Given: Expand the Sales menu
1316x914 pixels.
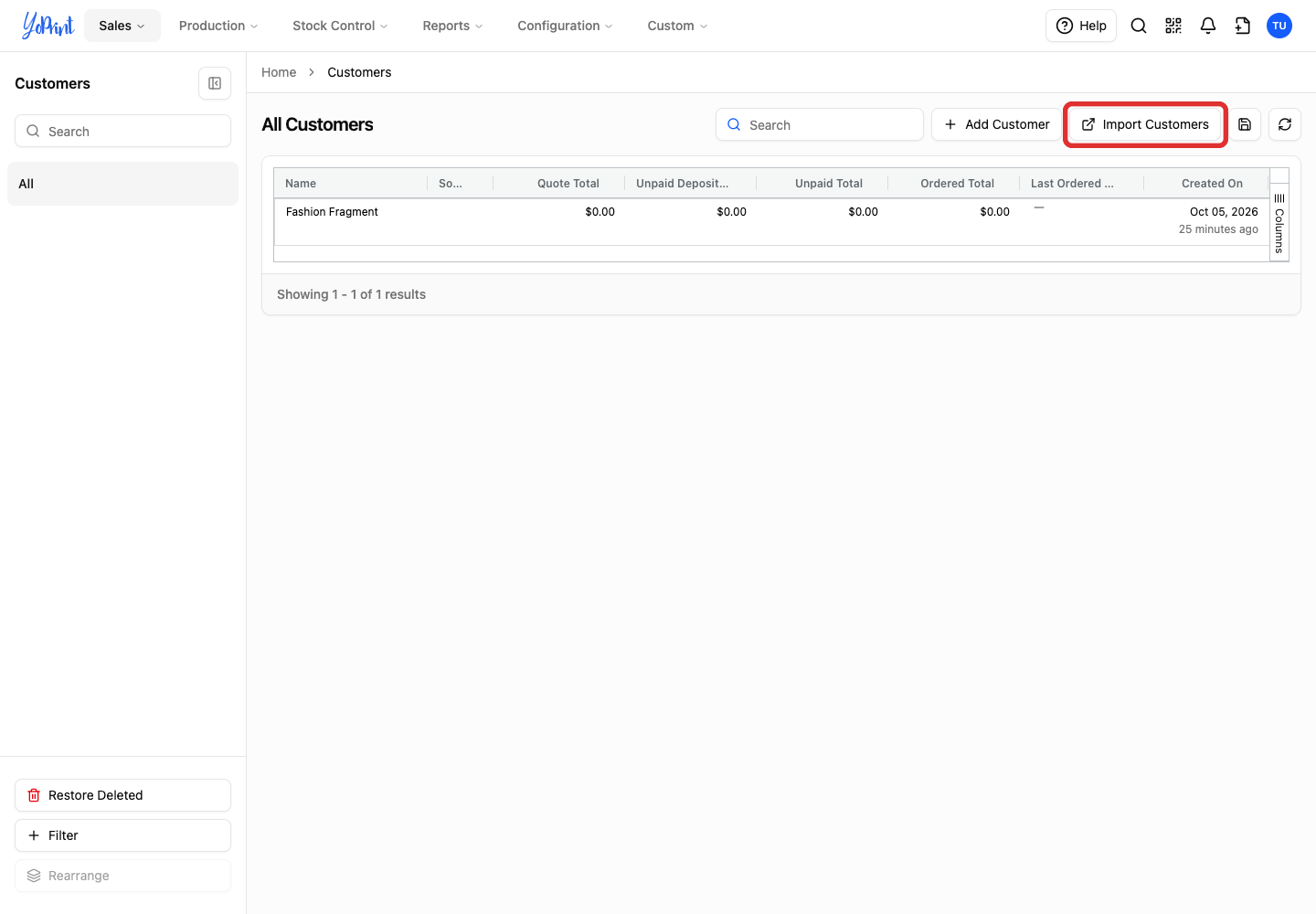Looking at the screenshot, I should (122, 26).
